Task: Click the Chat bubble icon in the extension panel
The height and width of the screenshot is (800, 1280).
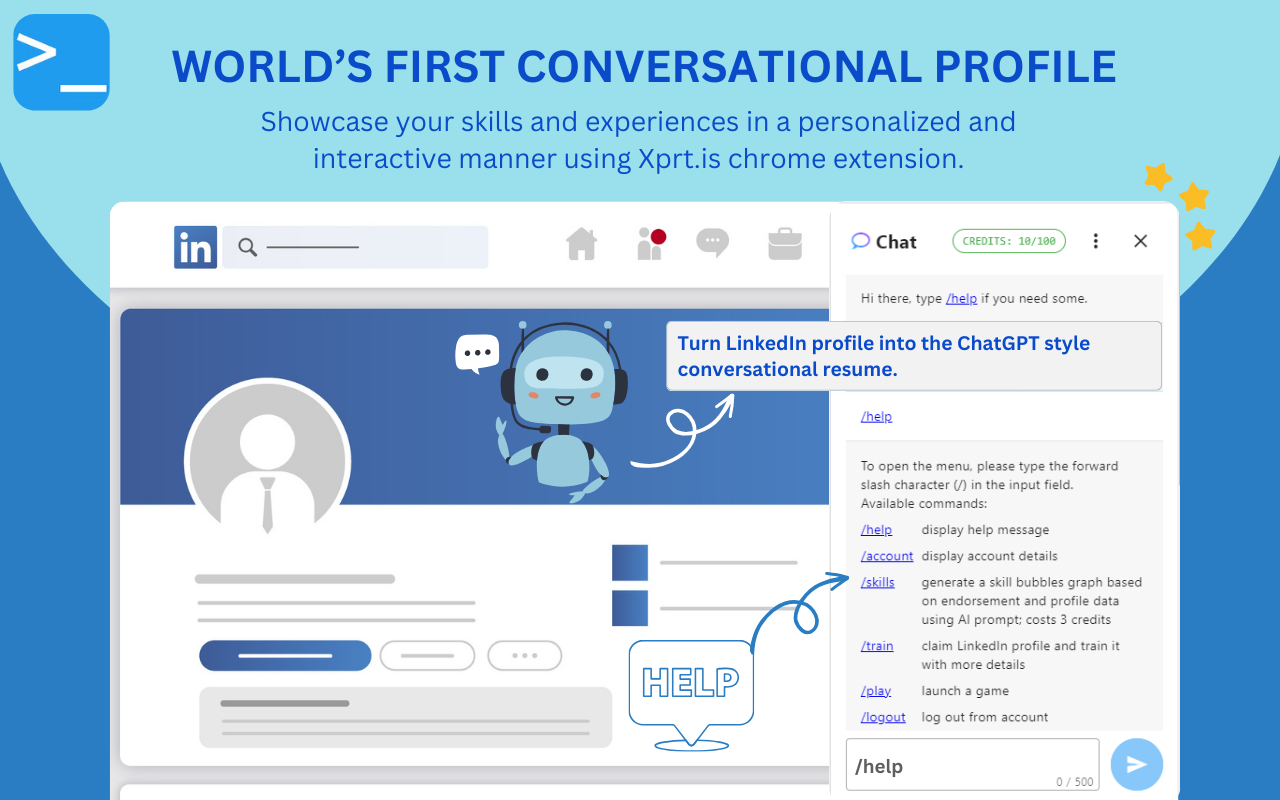Action: tap(861, 240)
